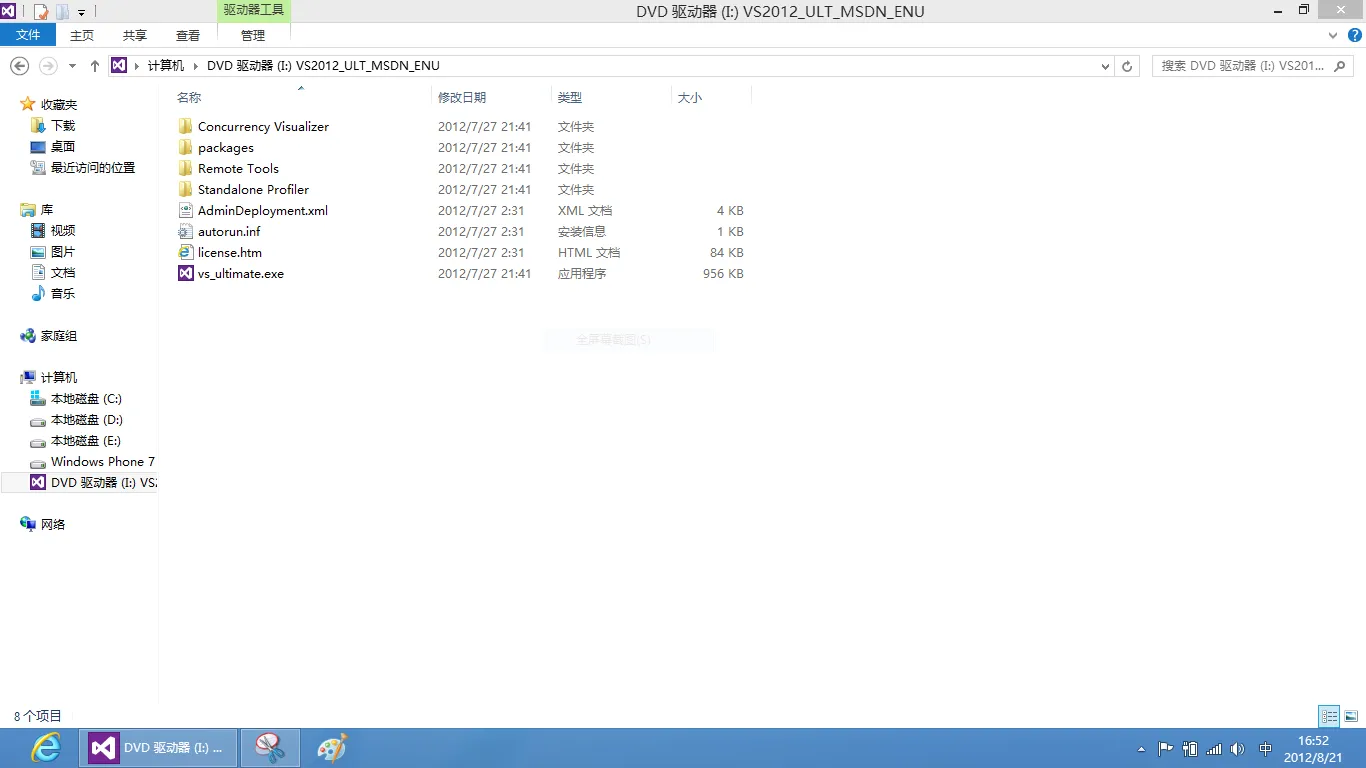Click the 收藏夹 star icon
This screenshot has height=768, width=1366.
(x=28, y=104)
